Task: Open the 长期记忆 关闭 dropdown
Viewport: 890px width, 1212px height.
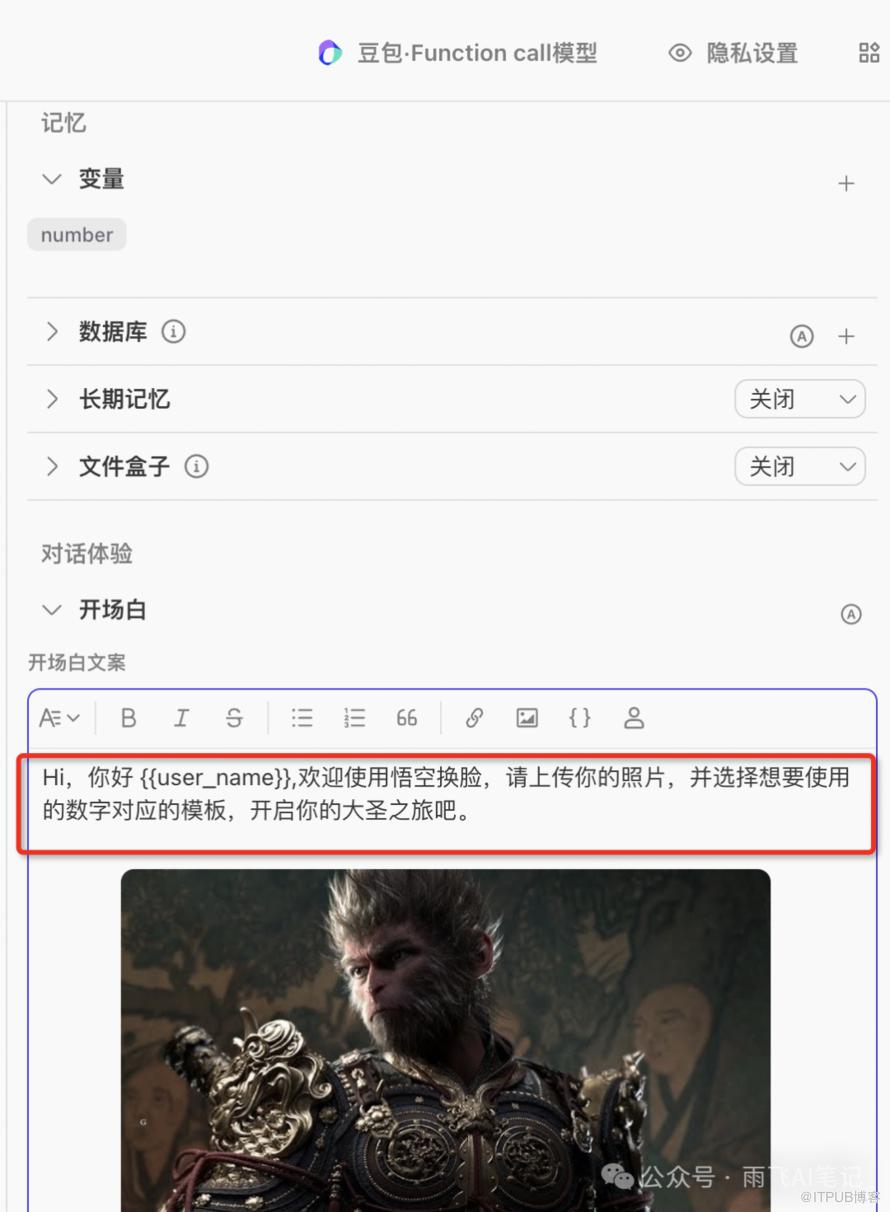Action: point(800,399)
